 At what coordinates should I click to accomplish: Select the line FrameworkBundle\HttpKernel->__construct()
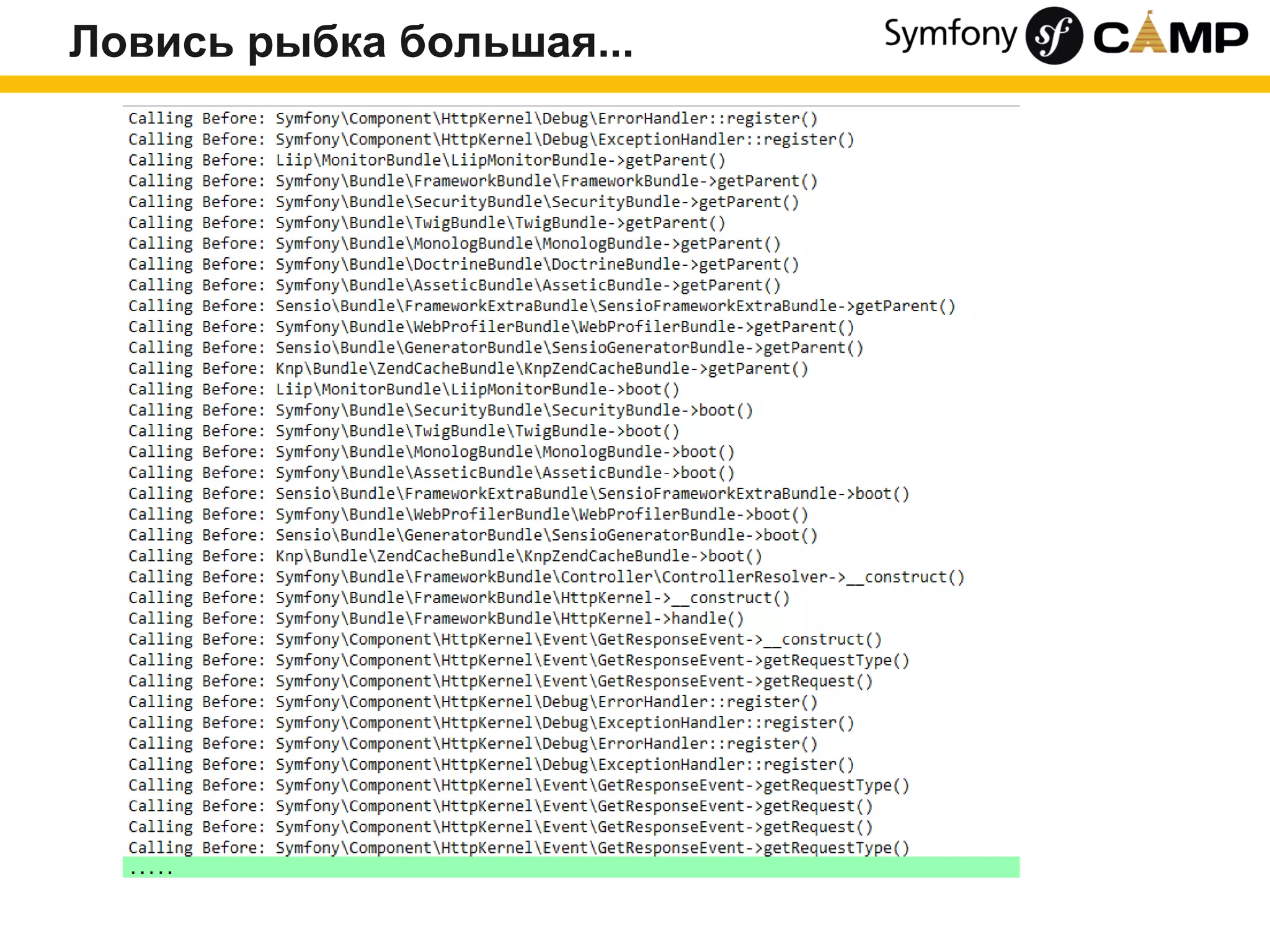459,597
